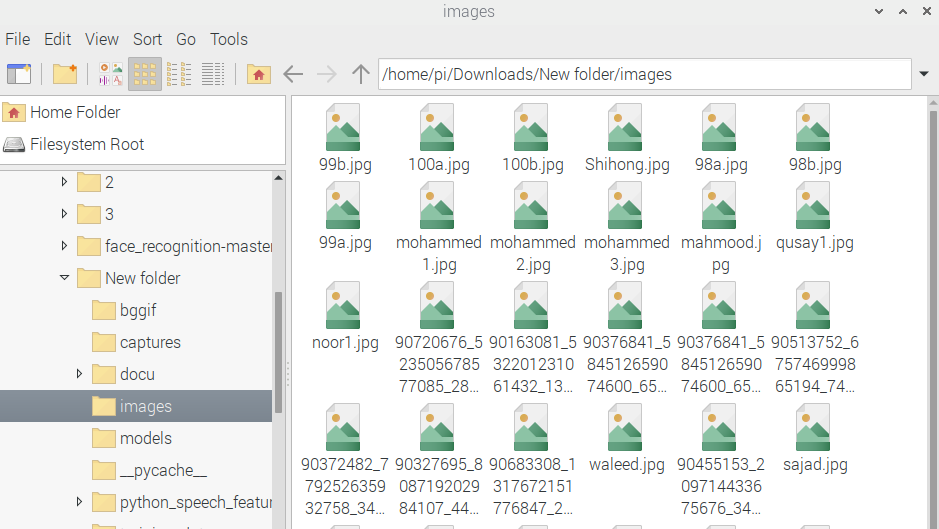The width and height of the screenshot is (939, 529).
Task: Switch to detailed list view mode
Action: [x=213, y=74]
